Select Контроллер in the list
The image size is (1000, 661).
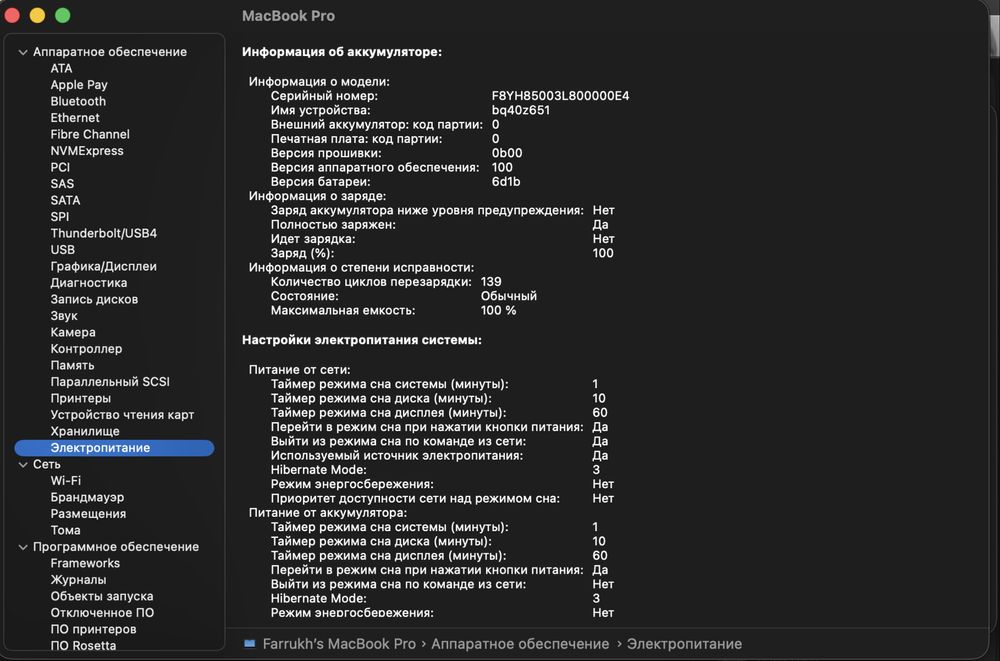point(86,349)
